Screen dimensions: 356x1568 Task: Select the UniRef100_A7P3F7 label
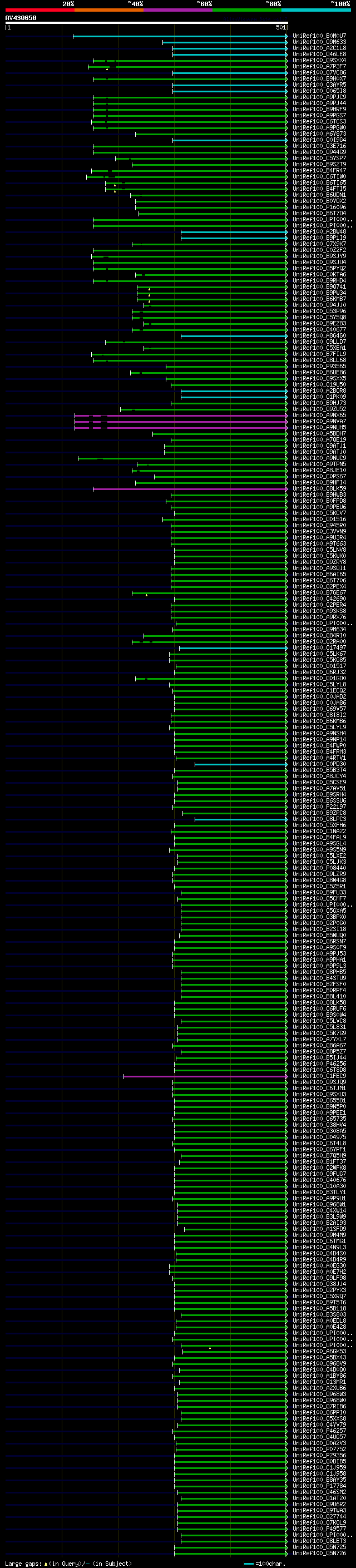pos(319,66)
